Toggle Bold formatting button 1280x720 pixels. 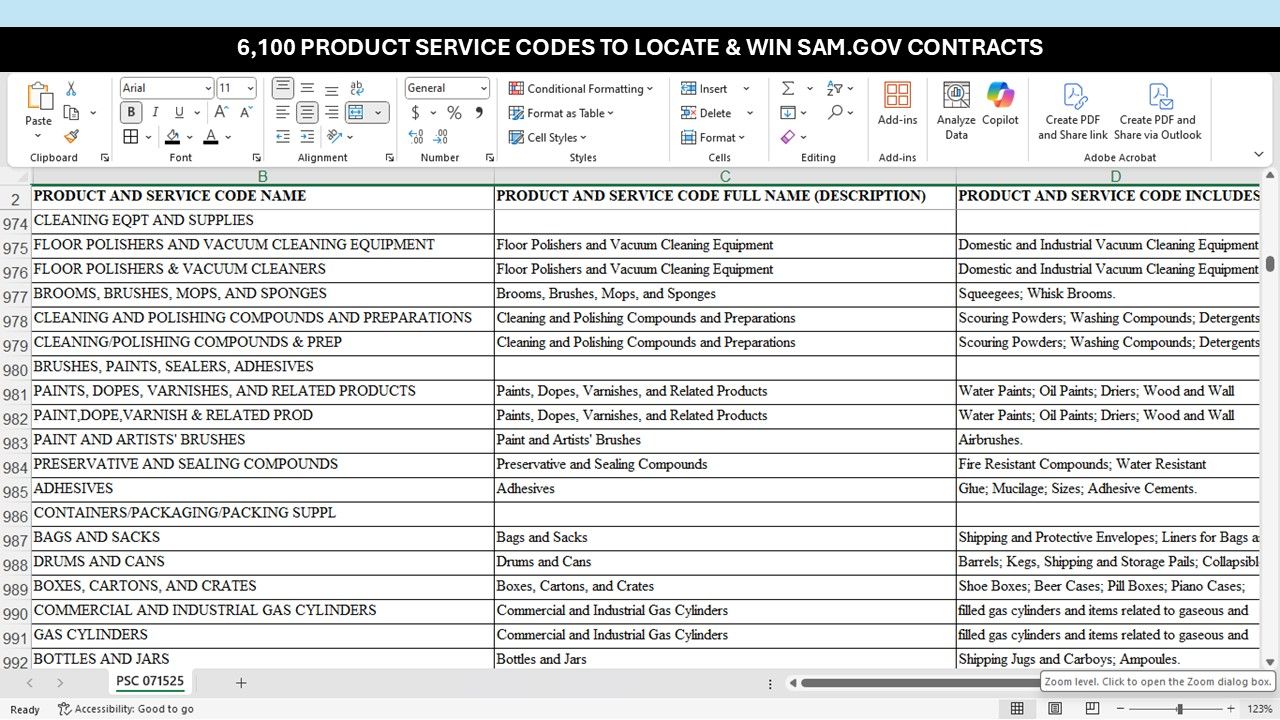[131, 112]
